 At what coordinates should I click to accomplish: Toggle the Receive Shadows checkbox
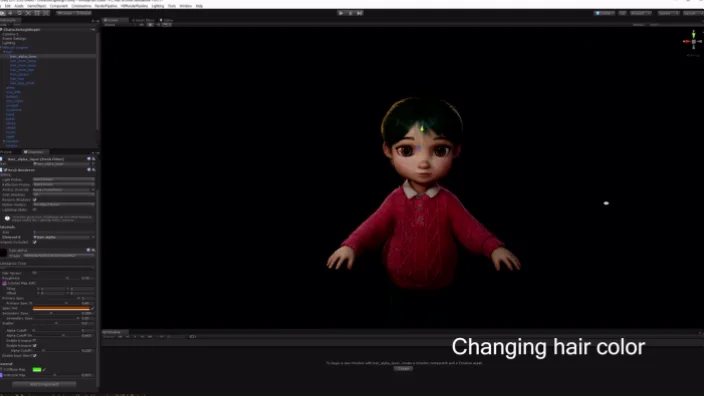tap(35, 200)
